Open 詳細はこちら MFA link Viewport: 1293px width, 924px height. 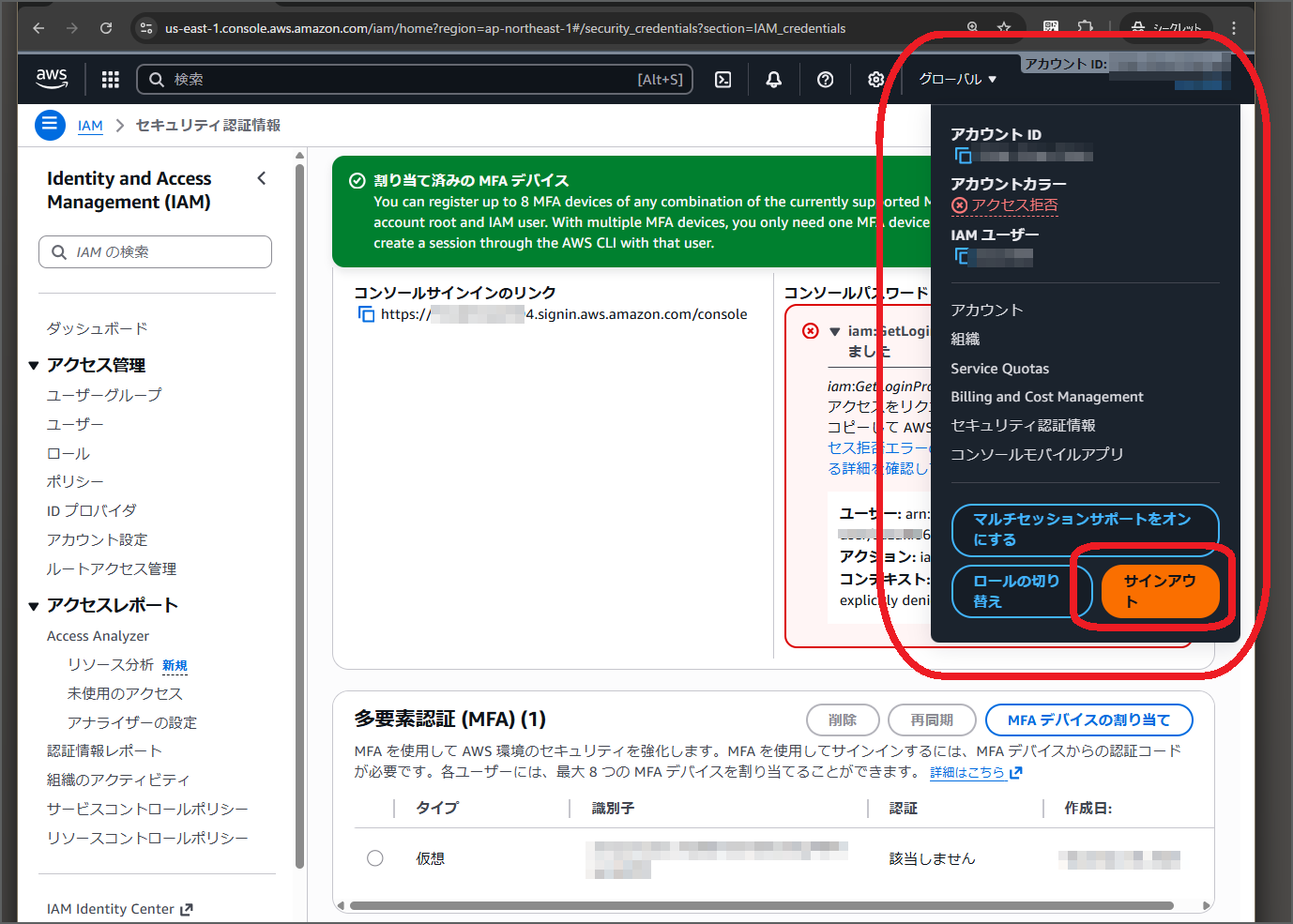tap(976, 773)
